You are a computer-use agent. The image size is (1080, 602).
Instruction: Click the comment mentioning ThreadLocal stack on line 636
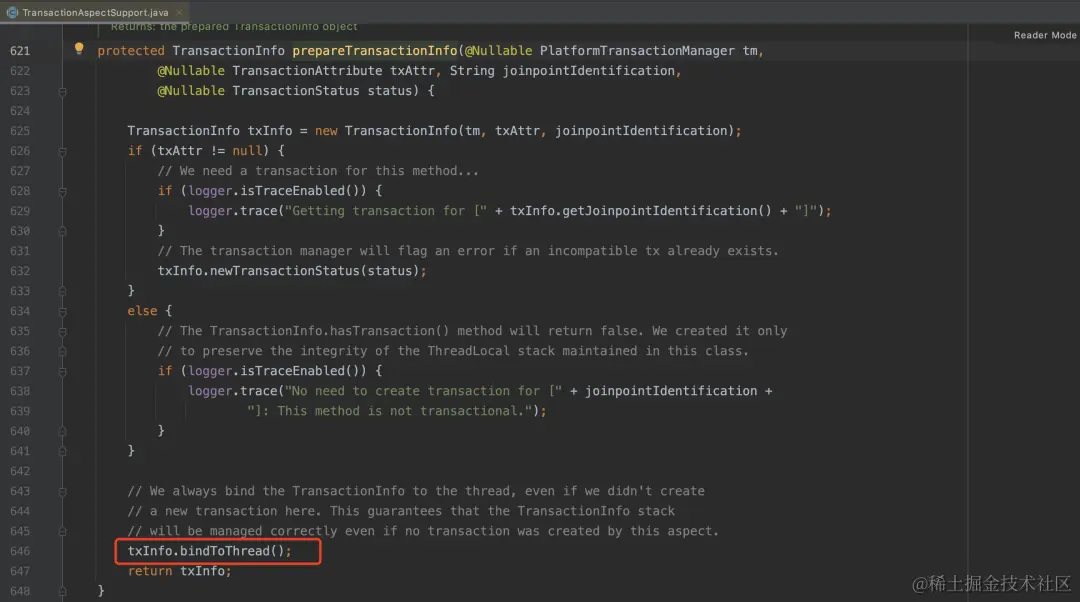[x=453, y=351]
